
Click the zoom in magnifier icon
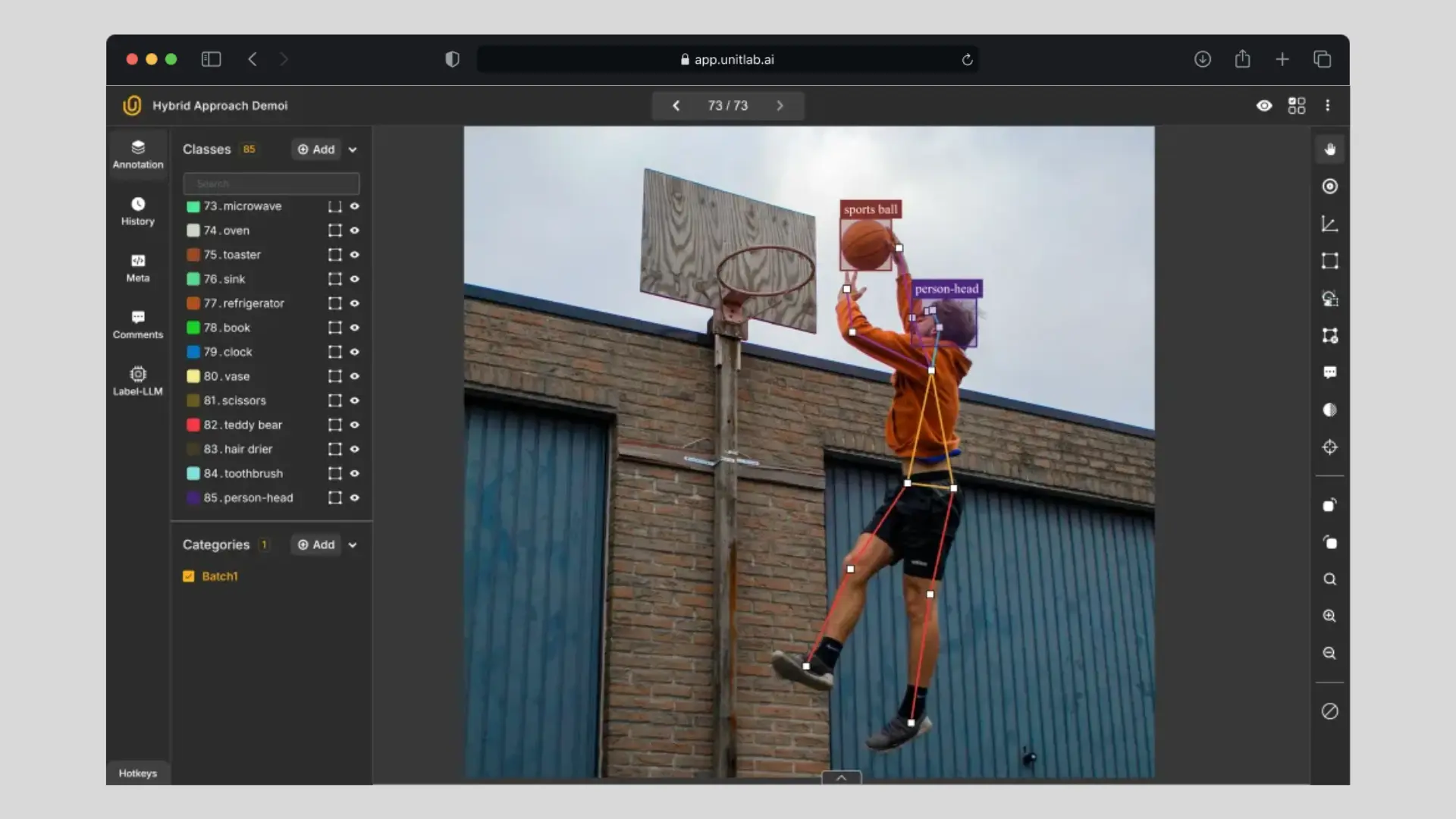point(1329,616)
